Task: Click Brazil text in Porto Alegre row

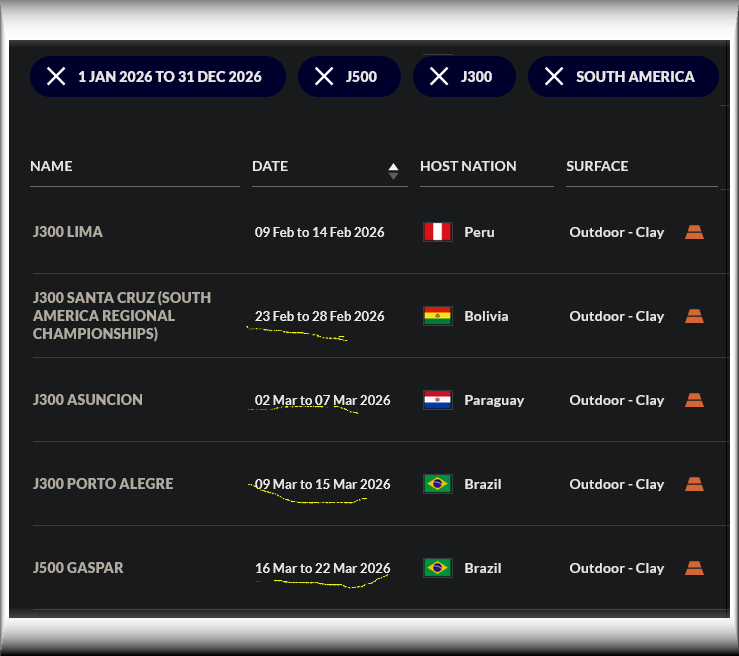Action: tap(483, 484)
